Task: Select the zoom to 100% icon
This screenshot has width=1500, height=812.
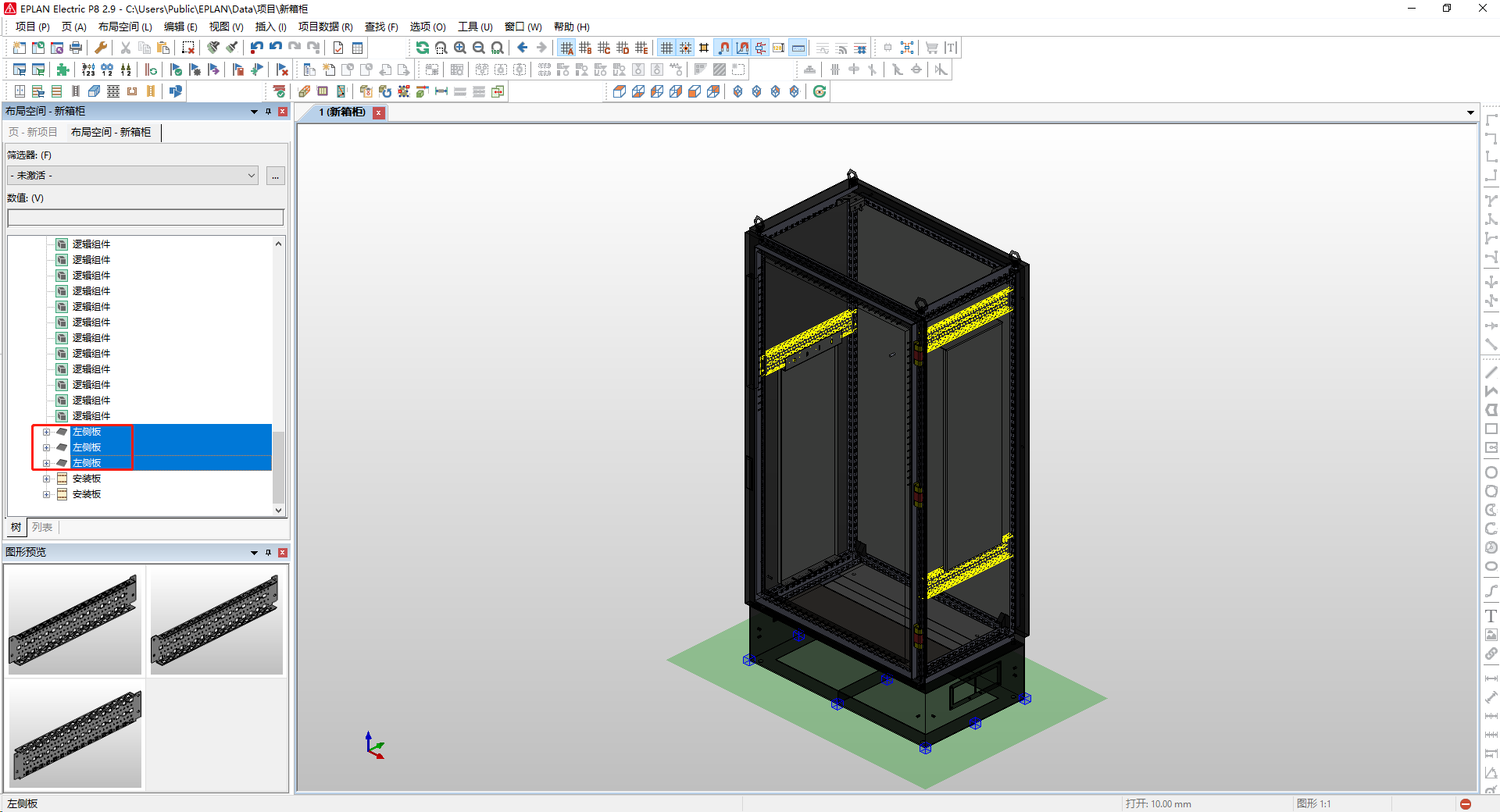Action: [497, 48]
